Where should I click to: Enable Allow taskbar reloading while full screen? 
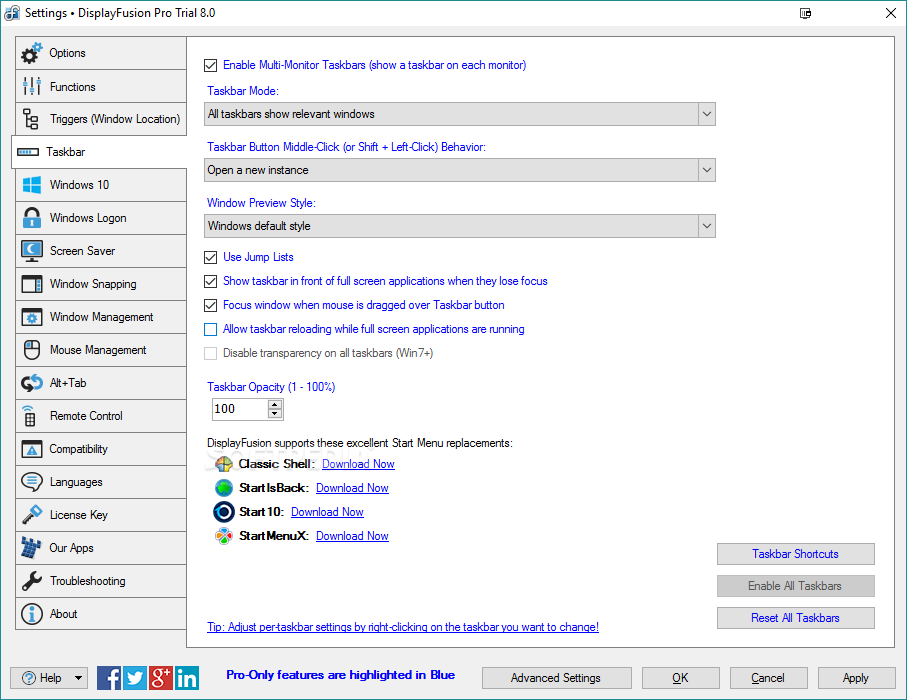pyautogui.click(x=211, y=329)
